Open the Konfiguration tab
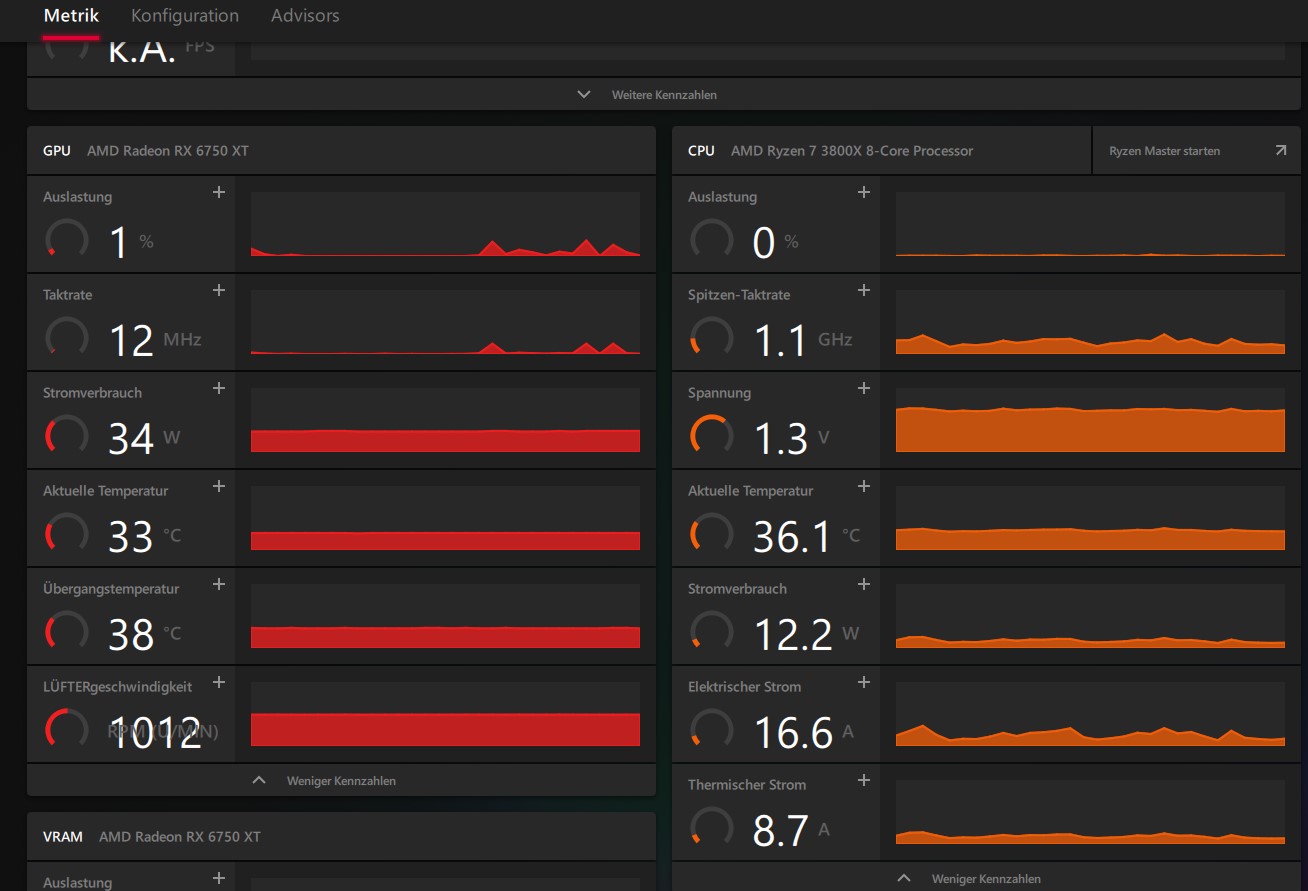This screenshot has height=891, width=1308. 185,16
